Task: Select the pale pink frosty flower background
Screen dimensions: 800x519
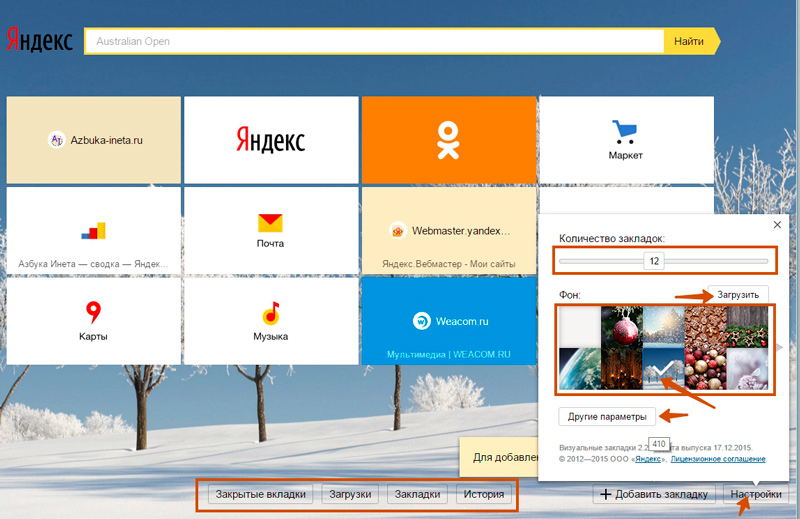Action: (747, 368)
